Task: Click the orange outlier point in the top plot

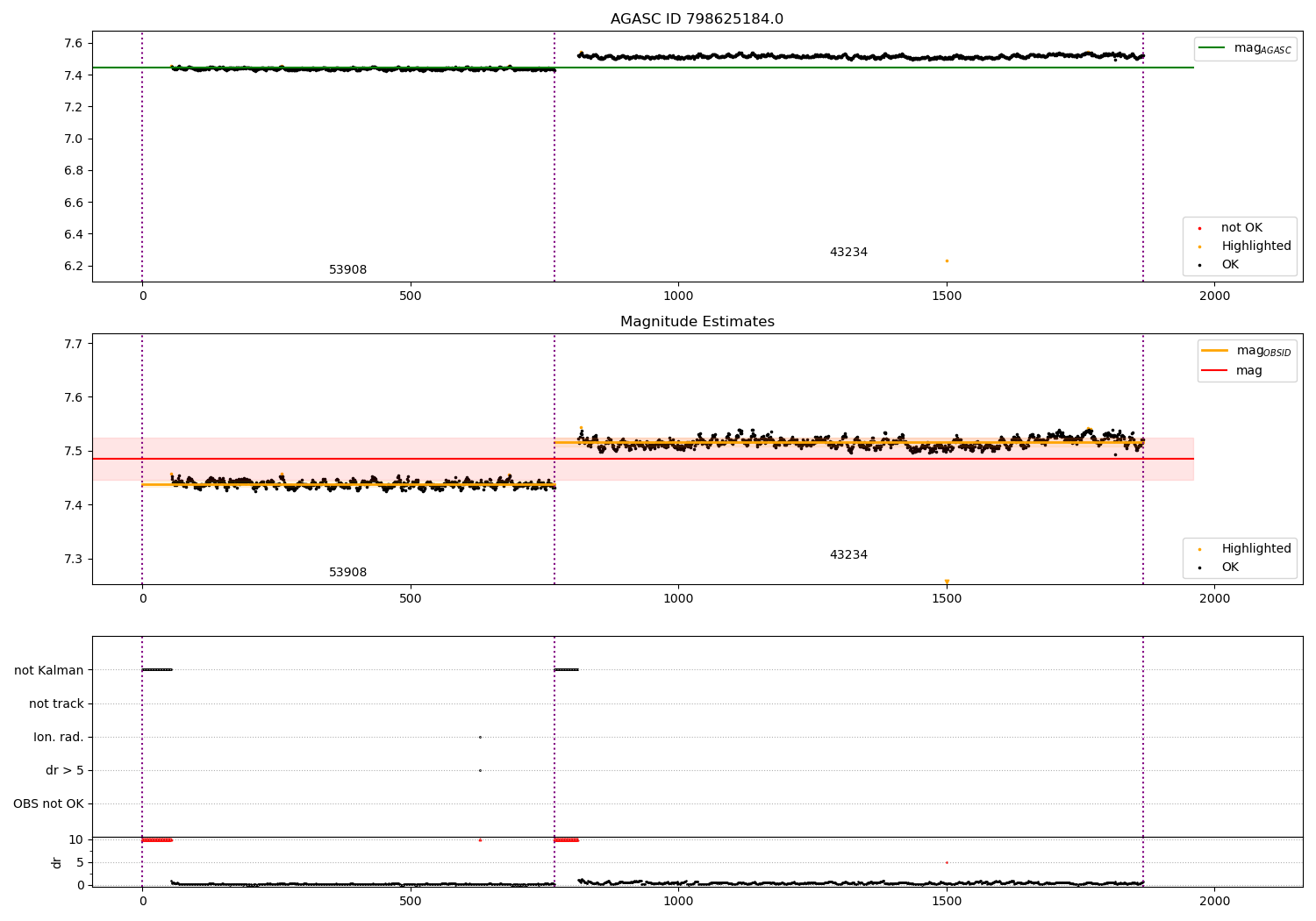Action: click(947, 261)
